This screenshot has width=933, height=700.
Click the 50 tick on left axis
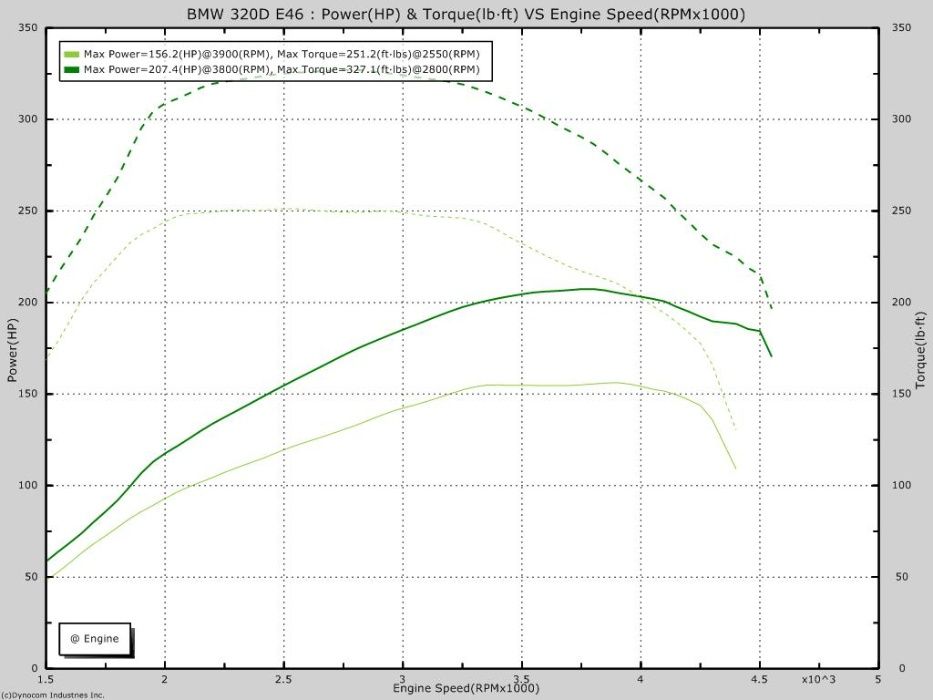(30, 577)
